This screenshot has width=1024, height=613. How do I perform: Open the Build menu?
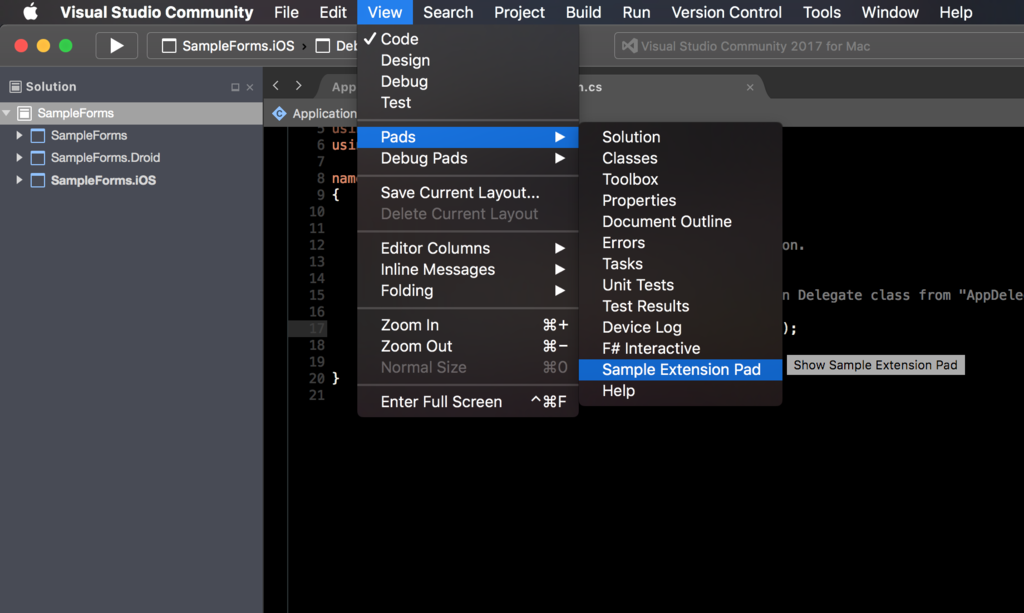pyautogui.click(x=583, y=12)
